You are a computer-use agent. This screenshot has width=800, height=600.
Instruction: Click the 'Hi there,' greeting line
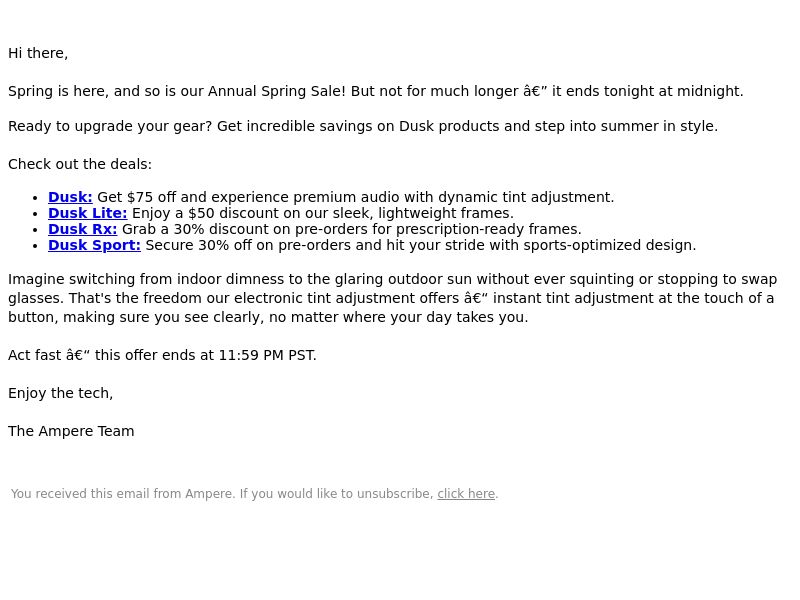click(x=38, y=53)
